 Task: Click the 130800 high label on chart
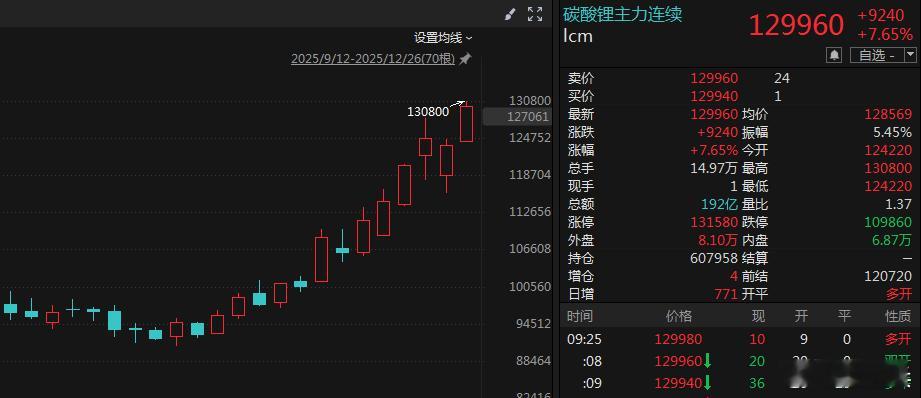pyautogui.click(x=428, y=111)
